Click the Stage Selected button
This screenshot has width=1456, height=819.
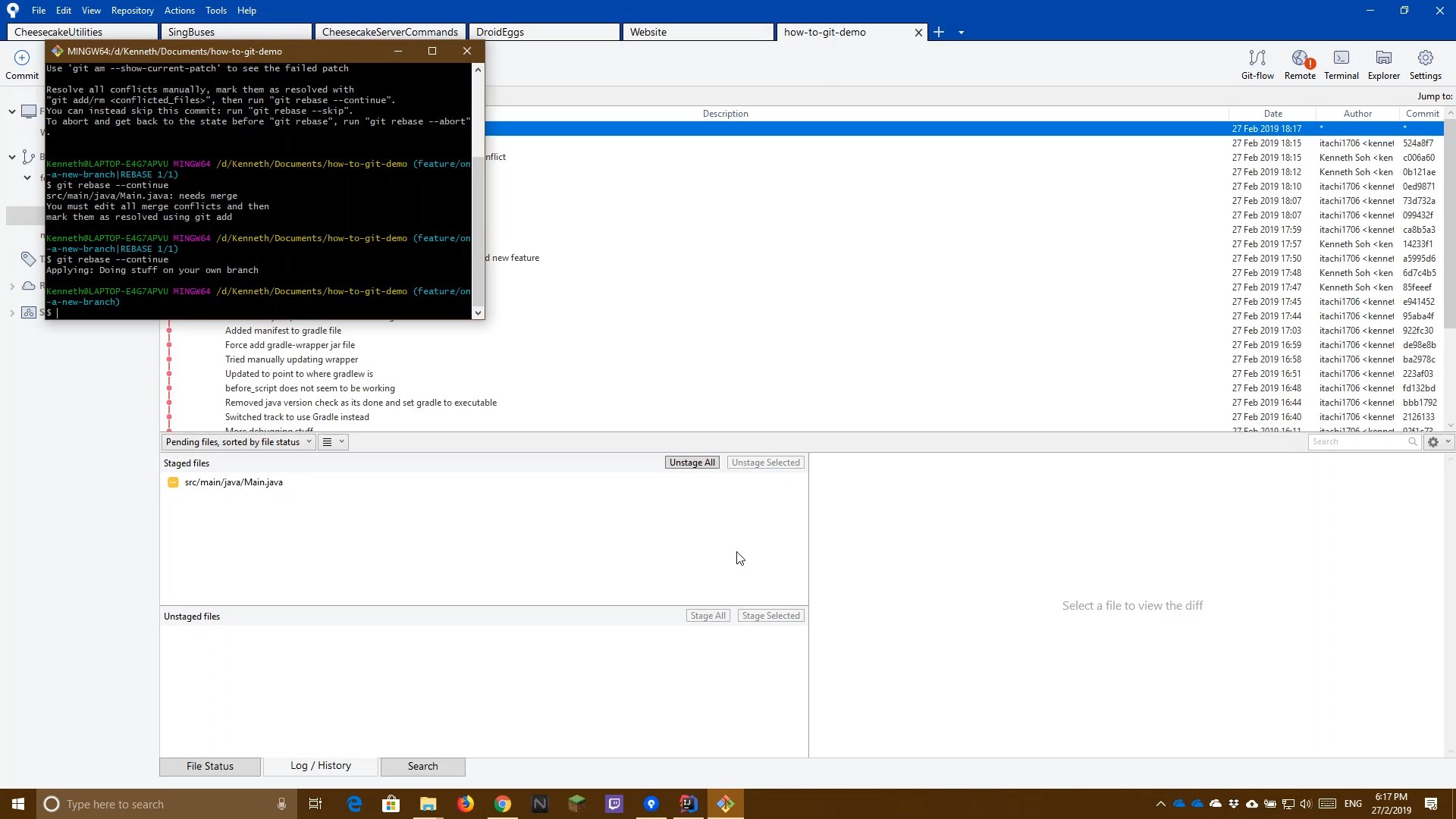[x=771, y=616]
